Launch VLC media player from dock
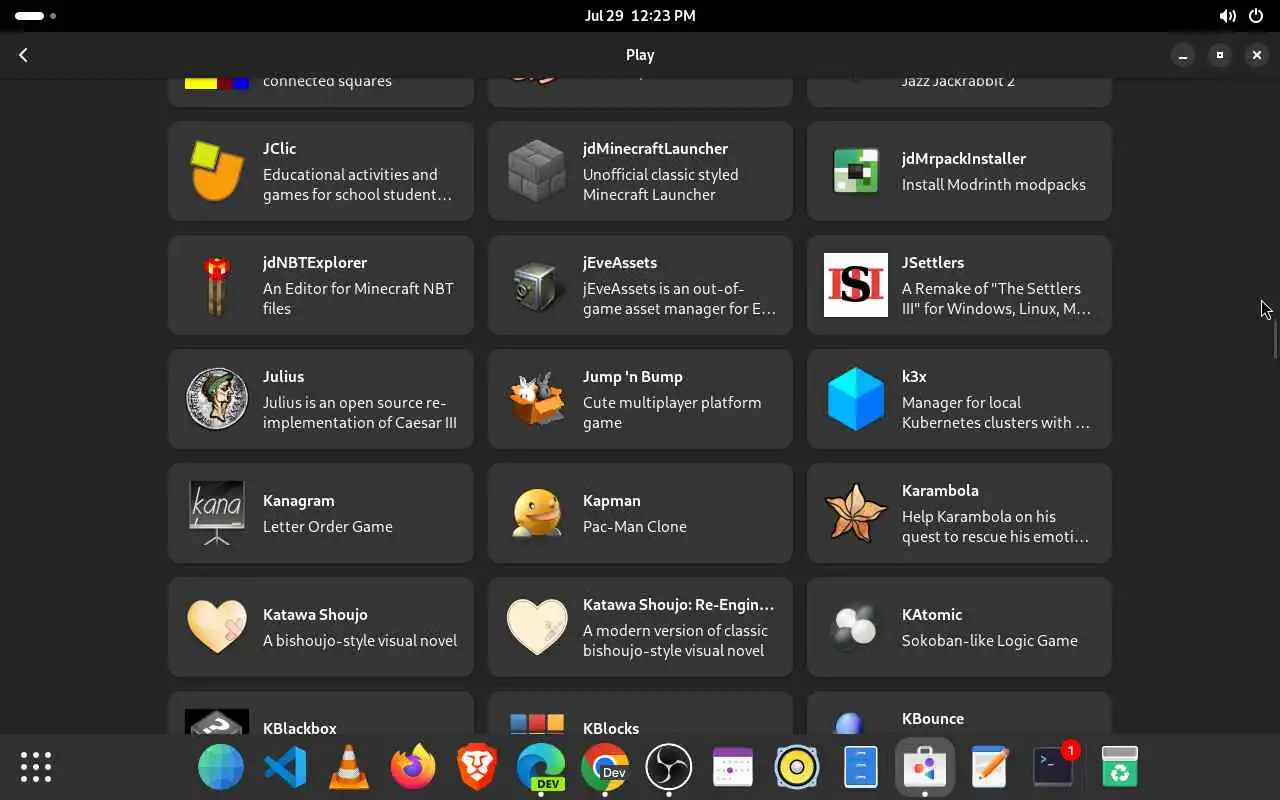This screenshot has height=800, width=1280. [349, 767]
